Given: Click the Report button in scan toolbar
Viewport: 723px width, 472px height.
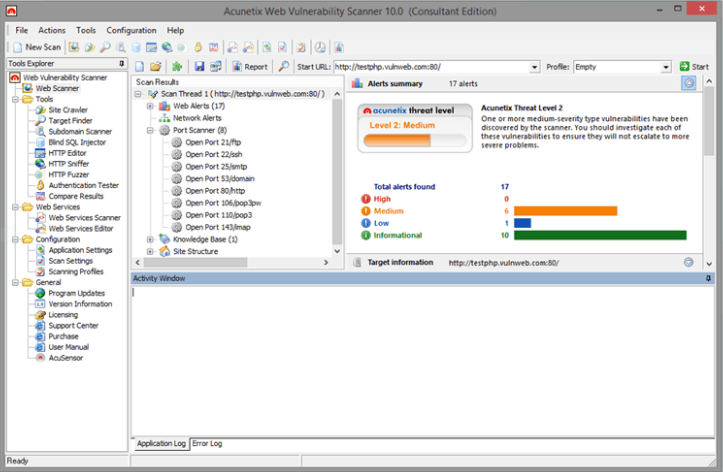Looking at the screenshot, I should coord(250,67).
